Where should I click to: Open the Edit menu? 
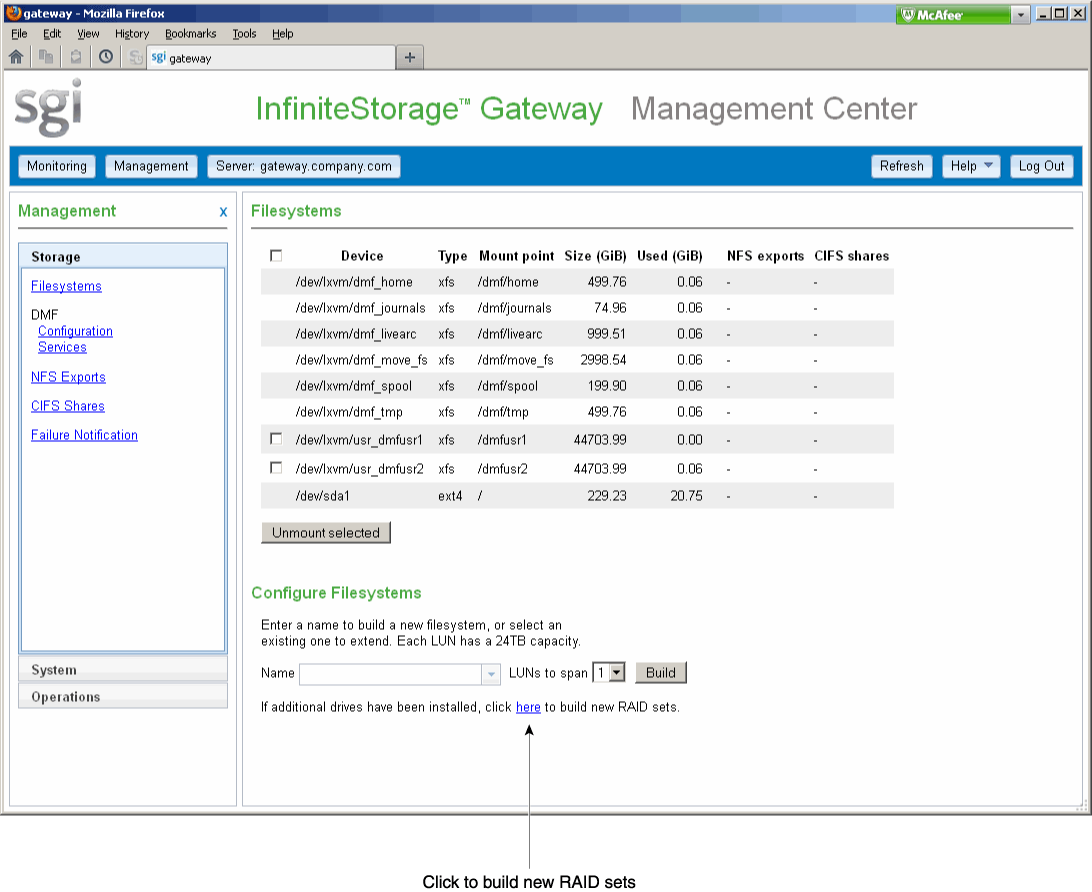[52, 33]
